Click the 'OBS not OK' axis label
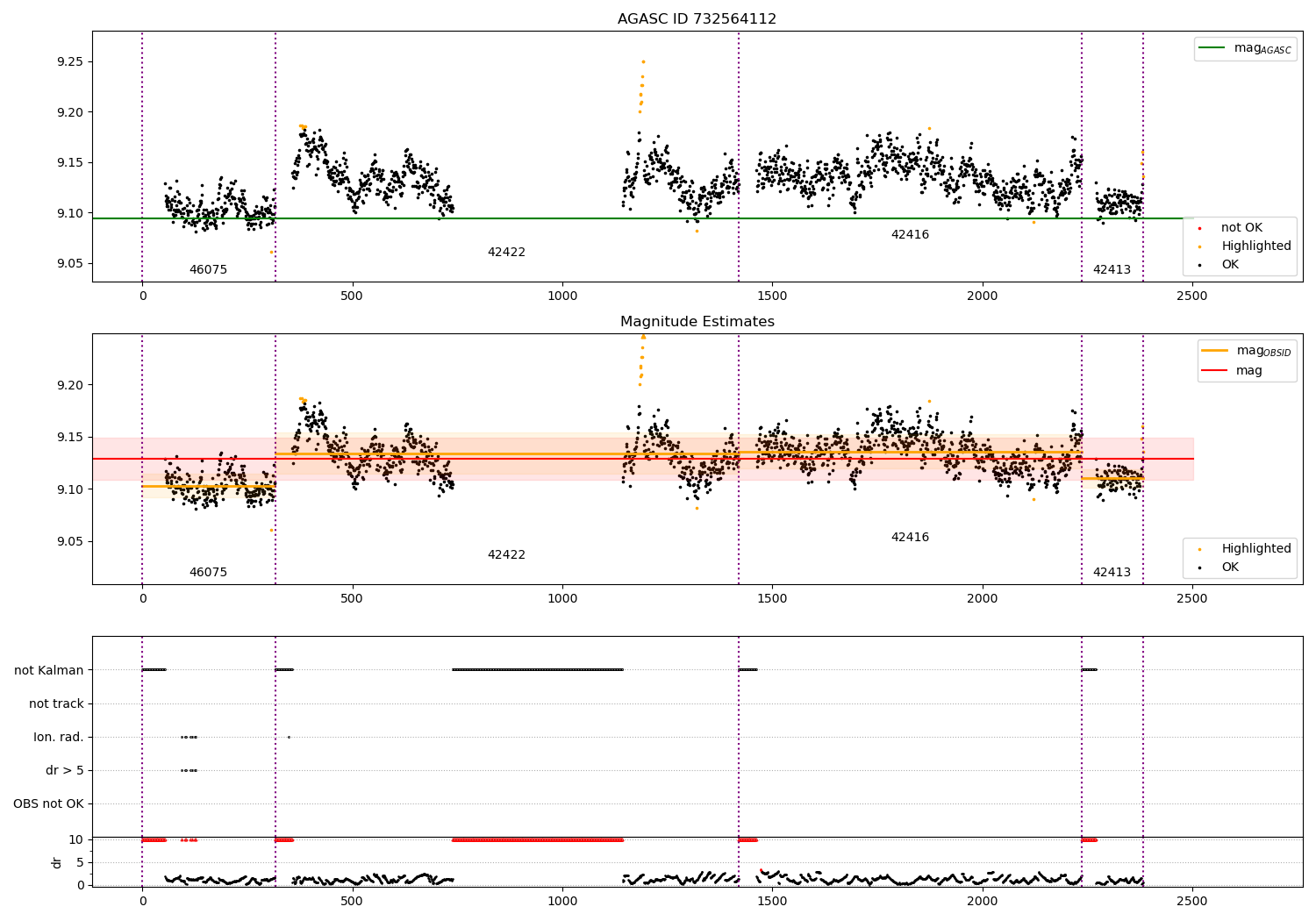The height and width of the screenshot is (921, 1316). [x=48, y=804]
